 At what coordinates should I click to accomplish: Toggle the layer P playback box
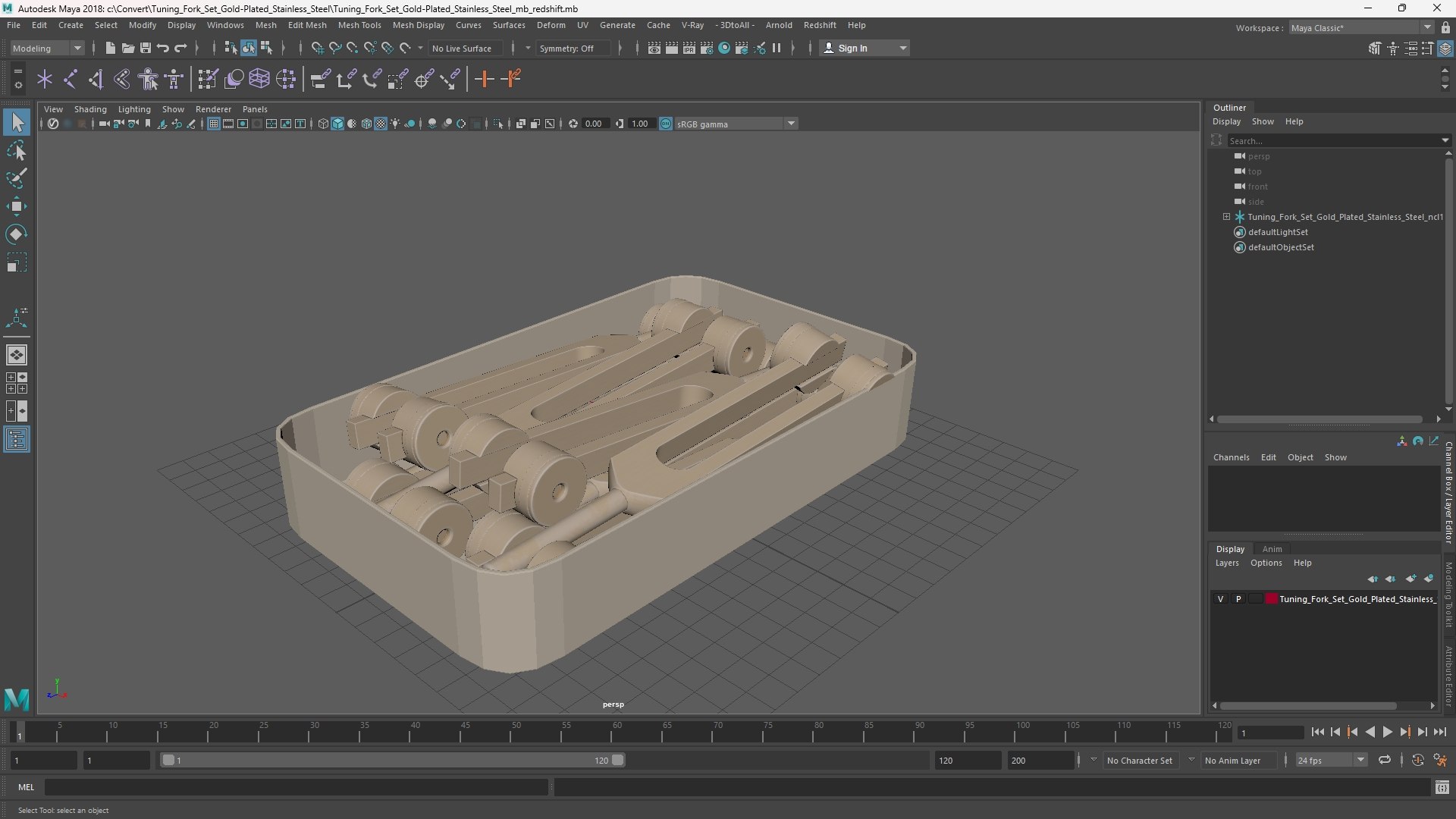click(x=1238, y=599)
